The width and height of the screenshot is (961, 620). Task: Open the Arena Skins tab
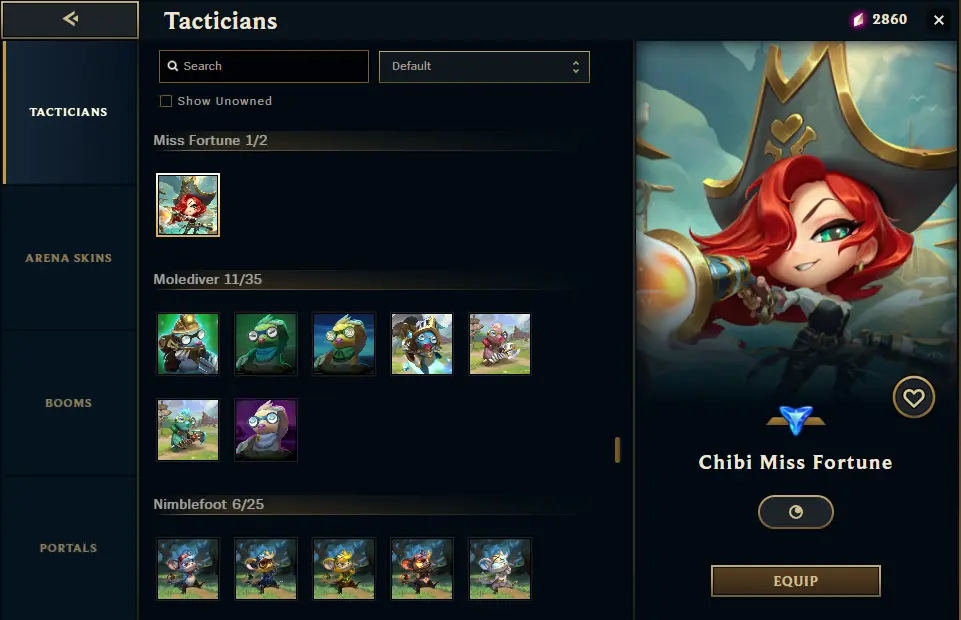pyautogui.click(x=69, y=258)
